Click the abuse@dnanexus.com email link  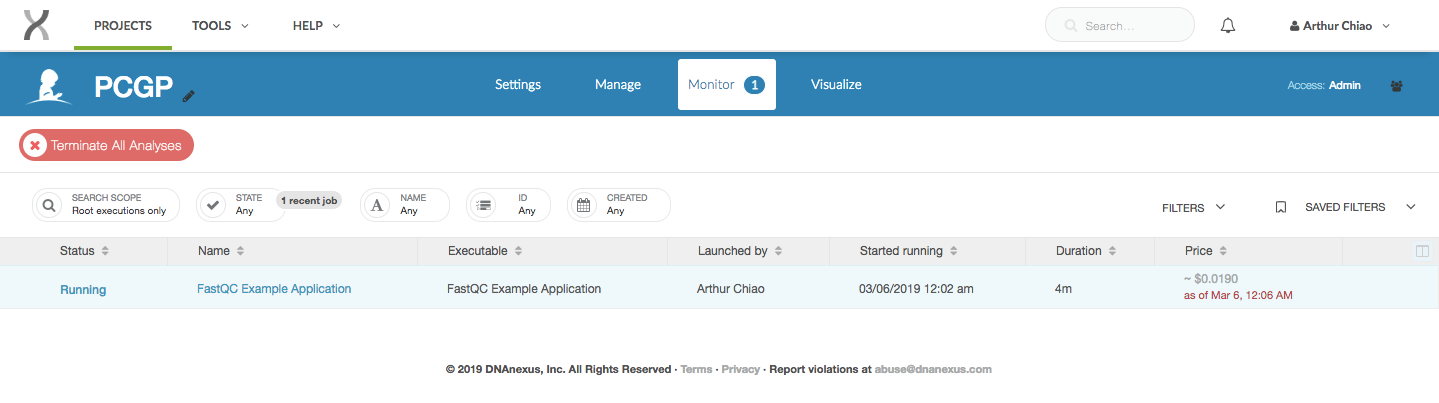933,369
